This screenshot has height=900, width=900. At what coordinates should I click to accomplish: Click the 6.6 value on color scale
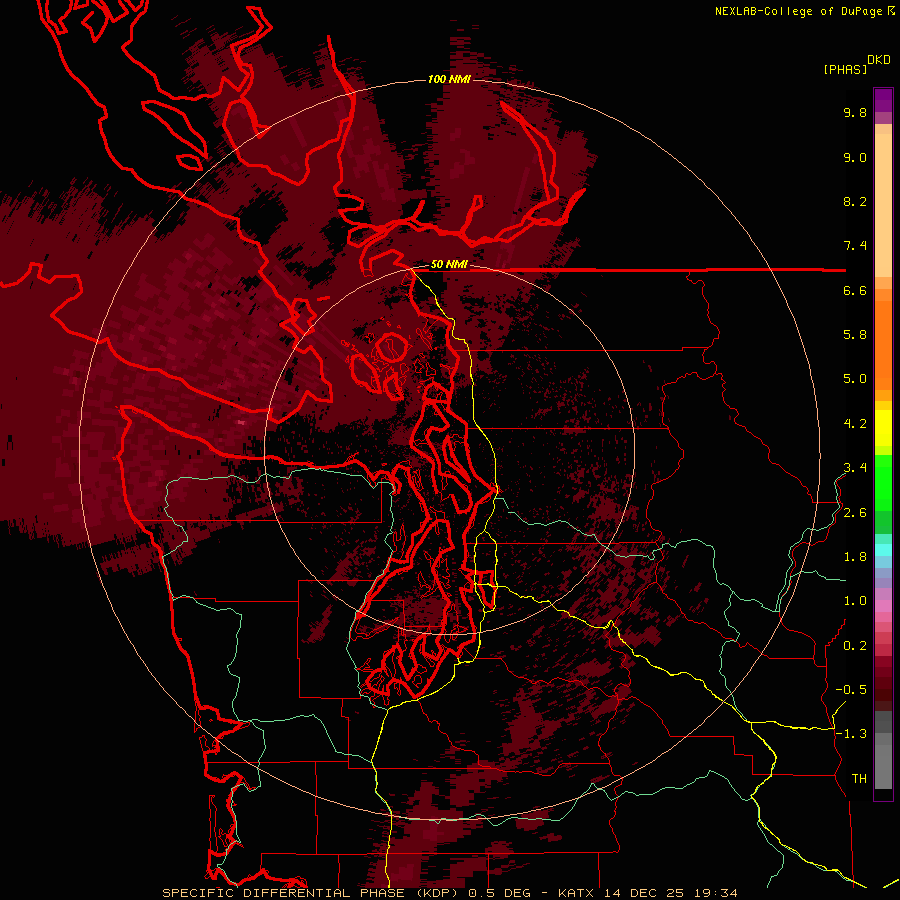click(855, 290)
